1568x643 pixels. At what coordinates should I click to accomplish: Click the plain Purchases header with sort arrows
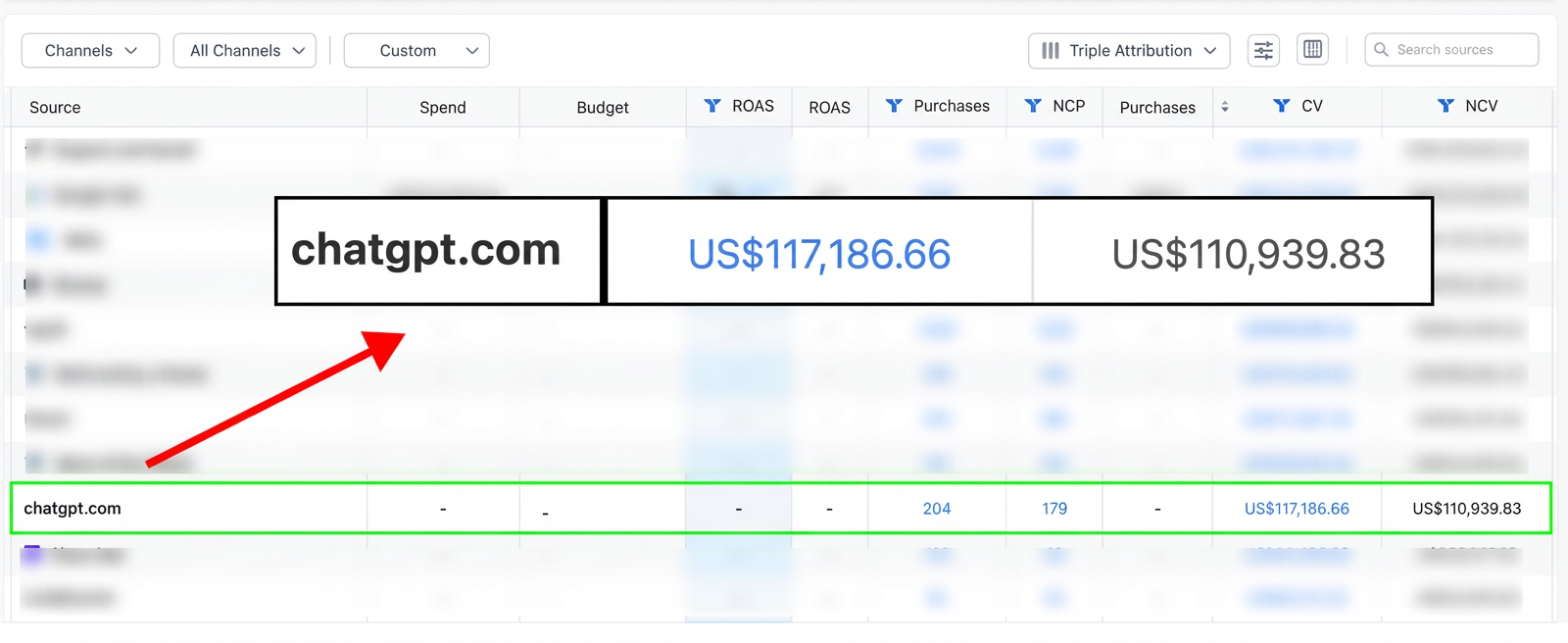[1157, 108]
